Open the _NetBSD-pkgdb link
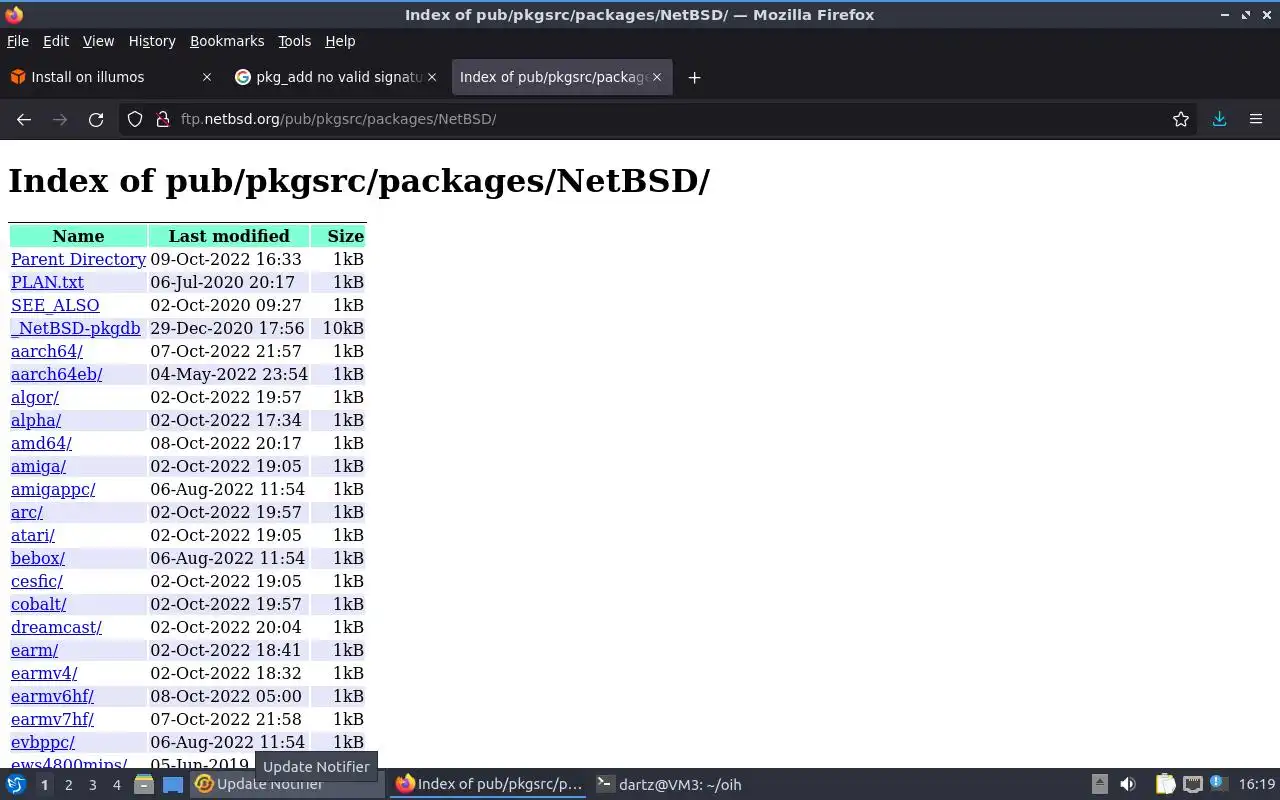 point(75,328)
